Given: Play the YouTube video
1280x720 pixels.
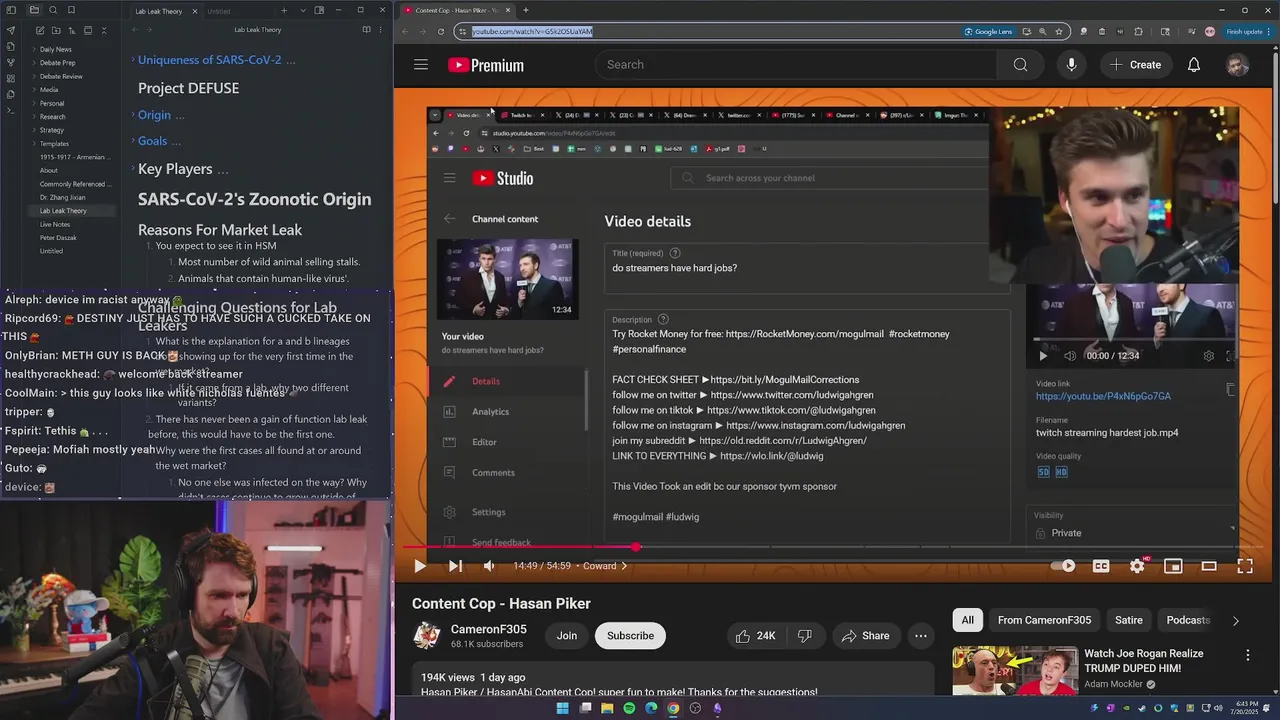Looking at the screenshot, I should [x=420, y=566].
